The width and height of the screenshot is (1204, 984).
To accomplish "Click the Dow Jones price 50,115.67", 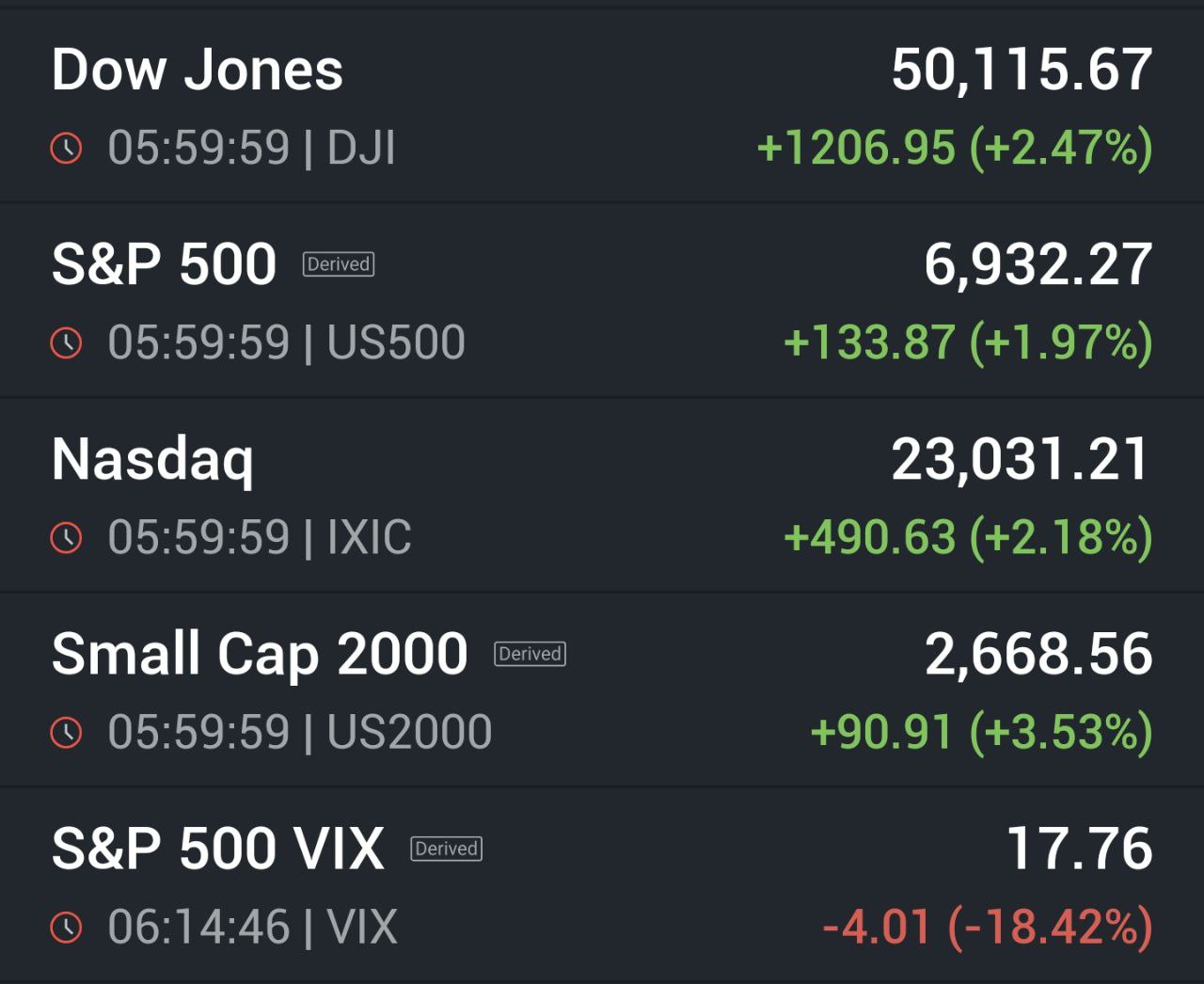I will point(1022,71).
